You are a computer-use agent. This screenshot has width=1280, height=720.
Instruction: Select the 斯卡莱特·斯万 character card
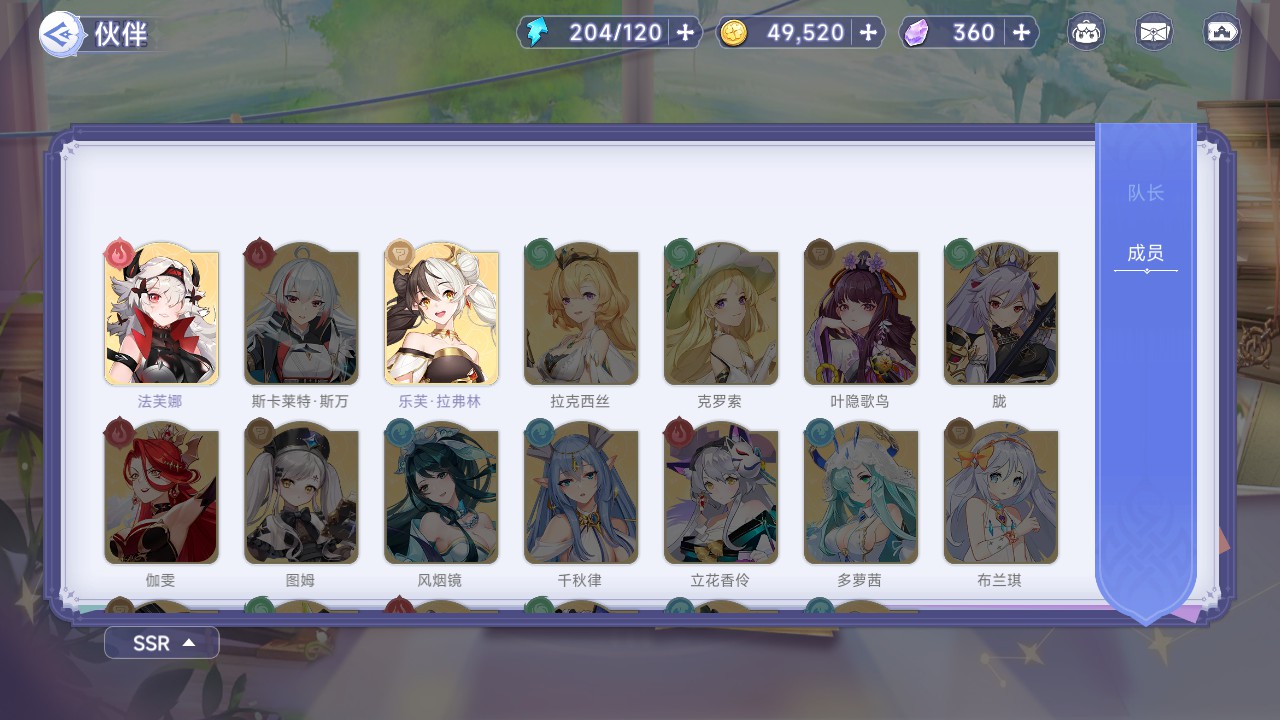tap(301, 314)
